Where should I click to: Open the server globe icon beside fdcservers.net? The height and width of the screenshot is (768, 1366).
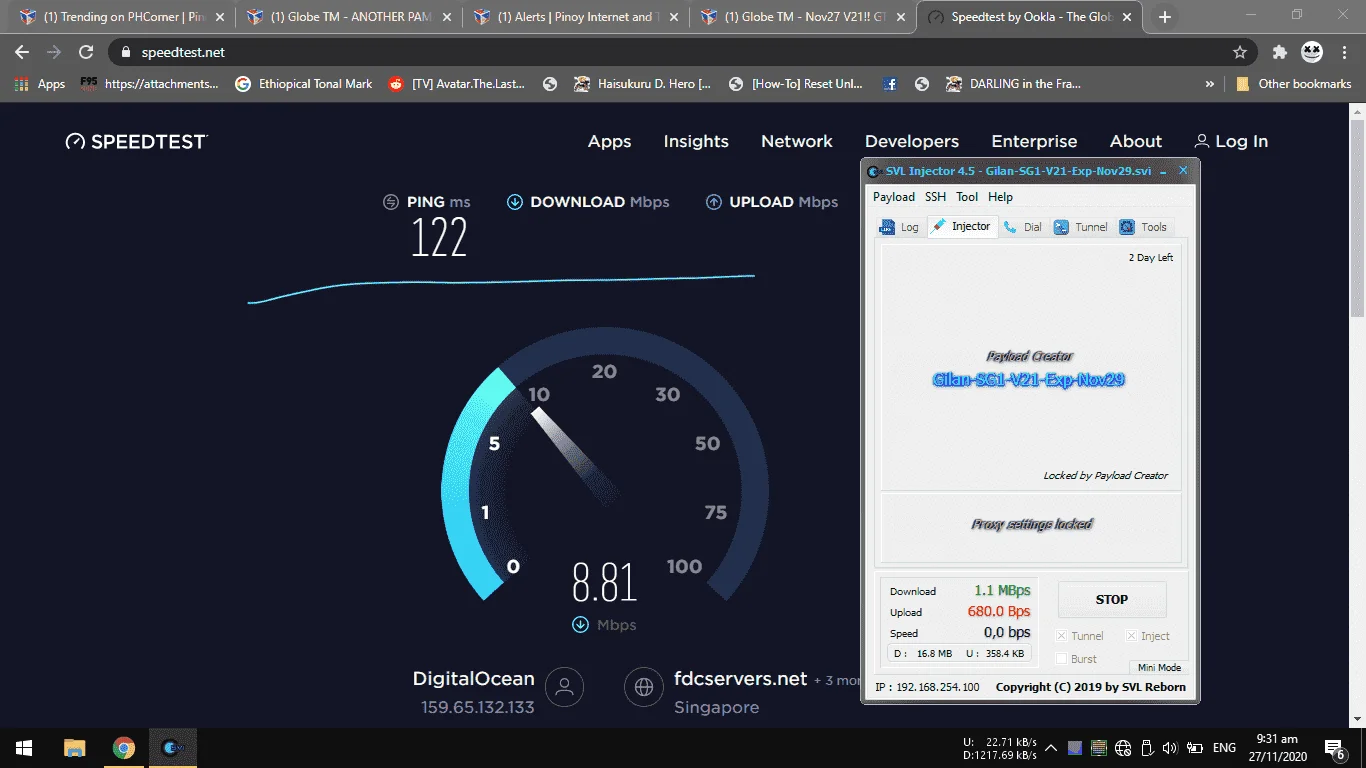[x=644, y=687]
